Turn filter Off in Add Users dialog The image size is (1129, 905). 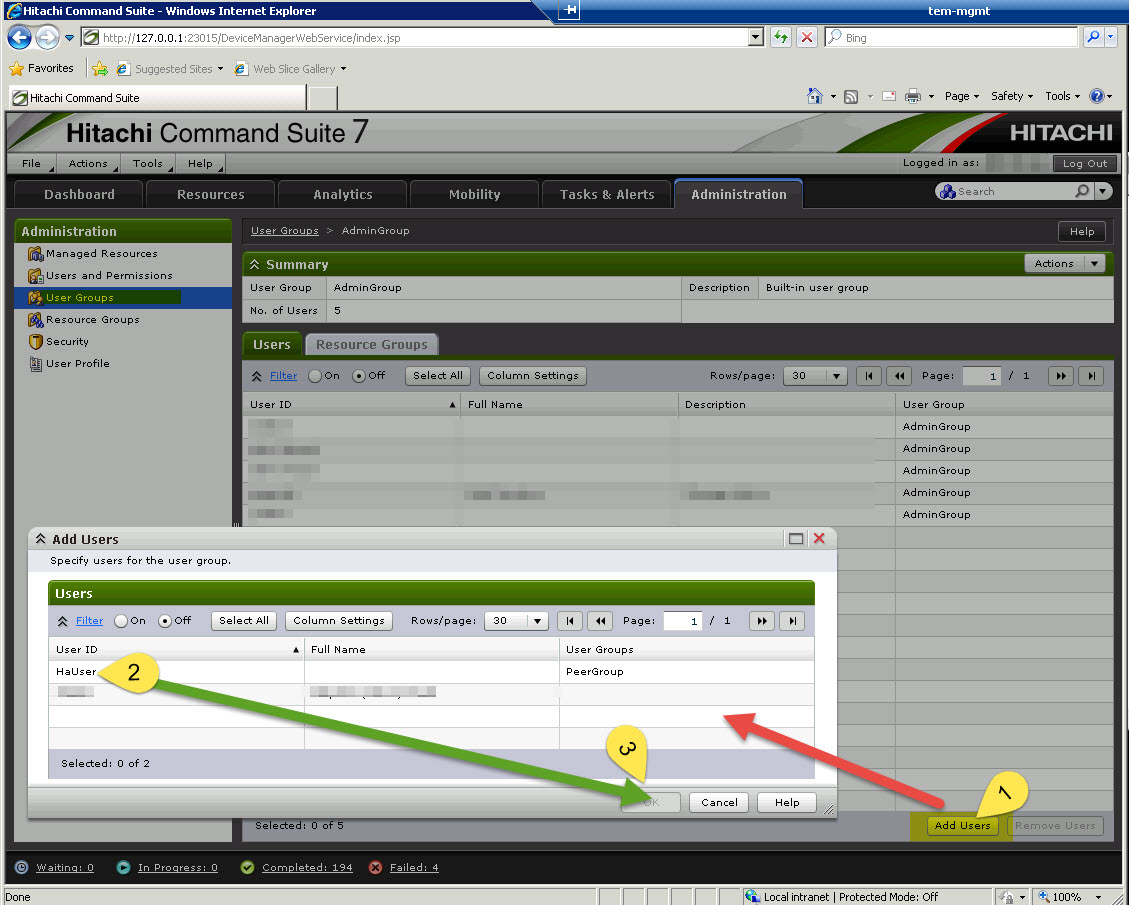165,621
